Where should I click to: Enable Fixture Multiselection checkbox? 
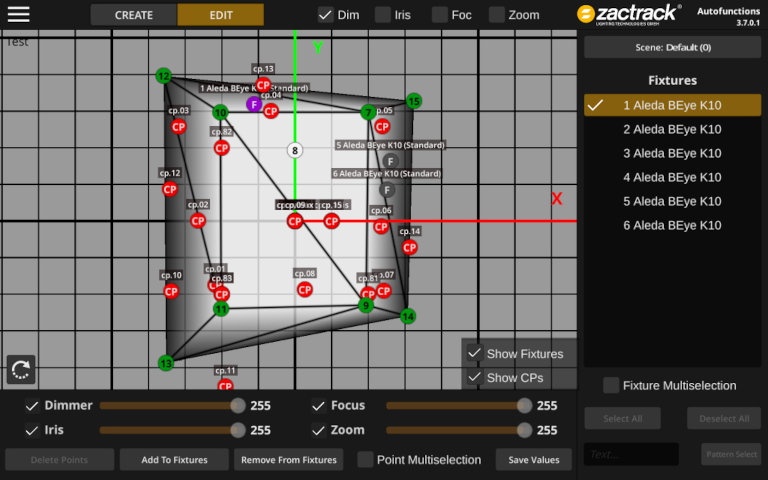click(x=611, y=385)
